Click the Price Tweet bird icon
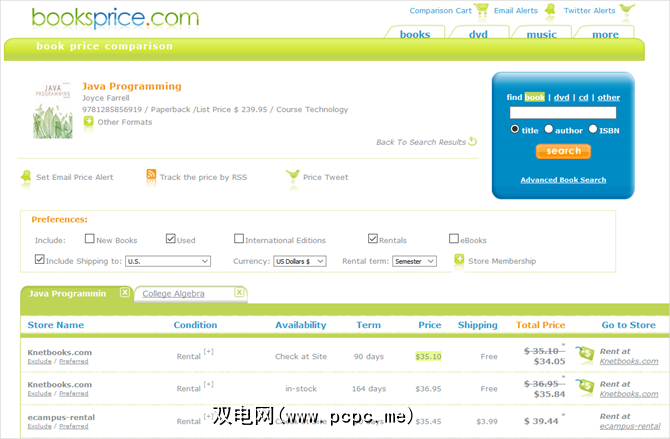 tap(293, 175)
